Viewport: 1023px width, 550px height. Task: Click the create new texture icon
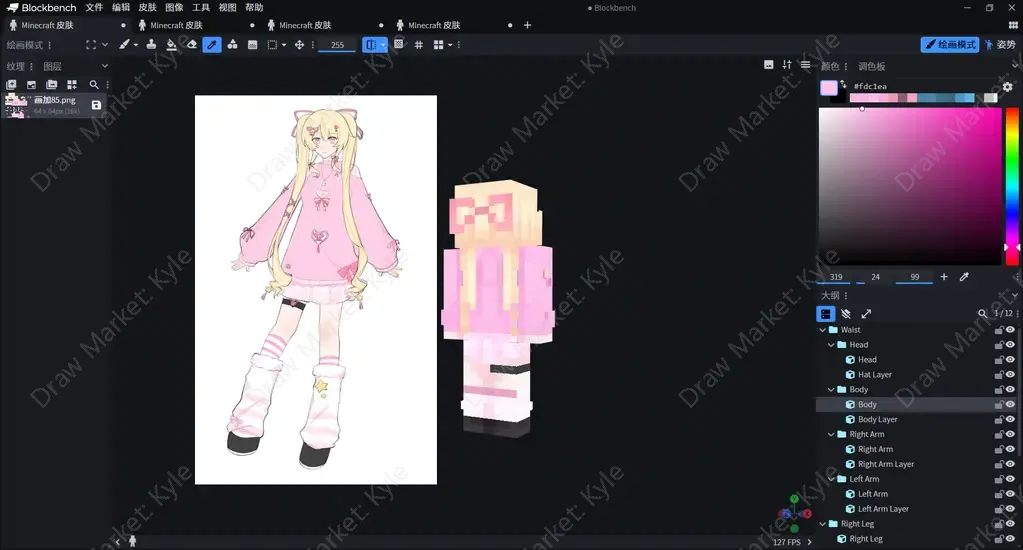coord(11,85)
